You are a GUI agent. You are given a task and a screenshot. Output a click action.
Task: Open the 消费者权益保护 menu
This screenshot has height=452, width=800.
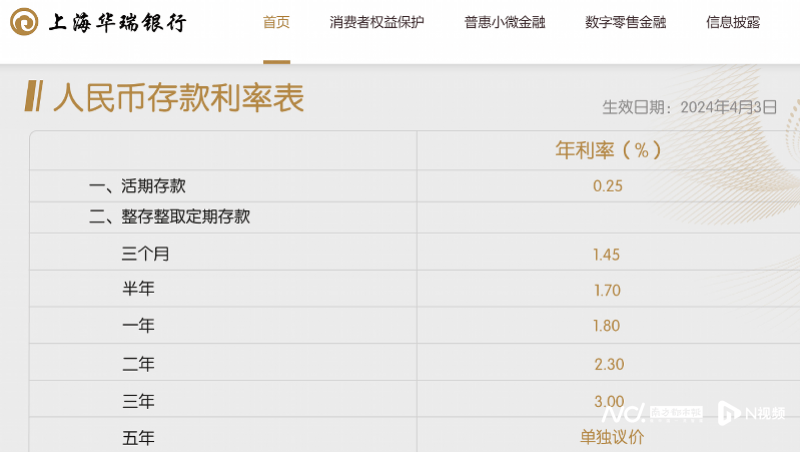pyautogui.click(x=377, y=22)
